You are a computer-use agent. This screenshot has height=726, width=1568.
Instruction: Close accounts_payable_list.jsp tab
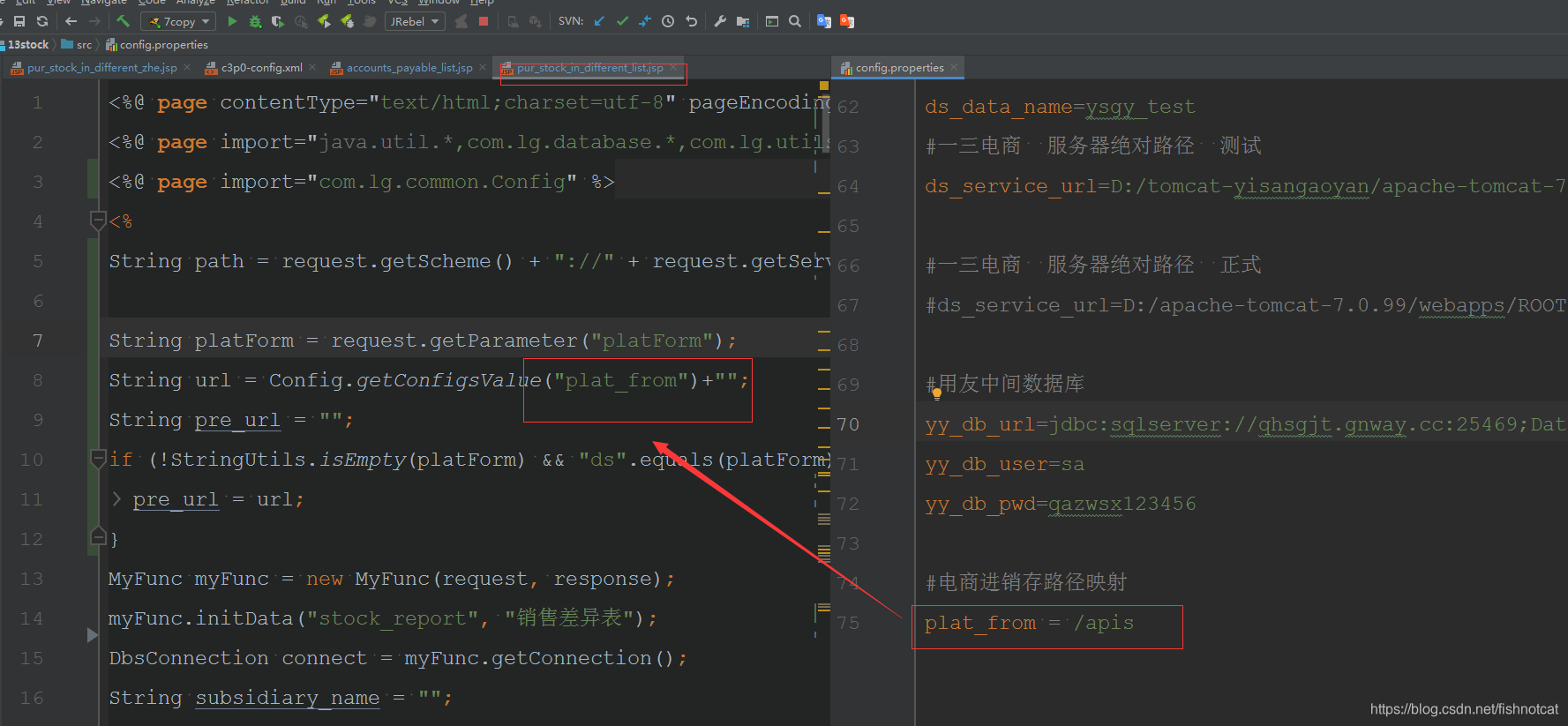[483, 67]
